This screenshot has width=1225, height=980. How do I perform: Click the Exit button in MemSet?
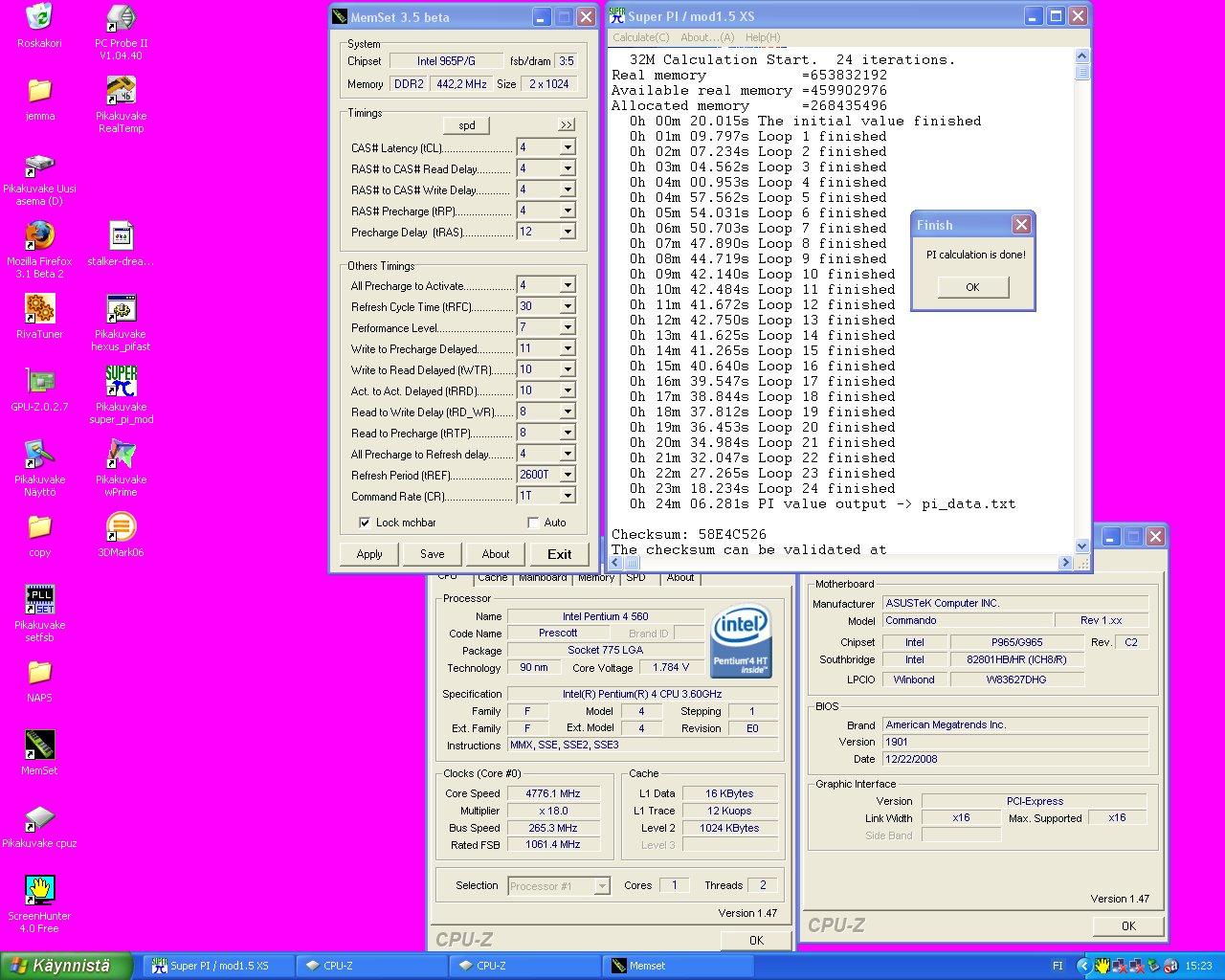pyautogui.click(x=560, y=554)
